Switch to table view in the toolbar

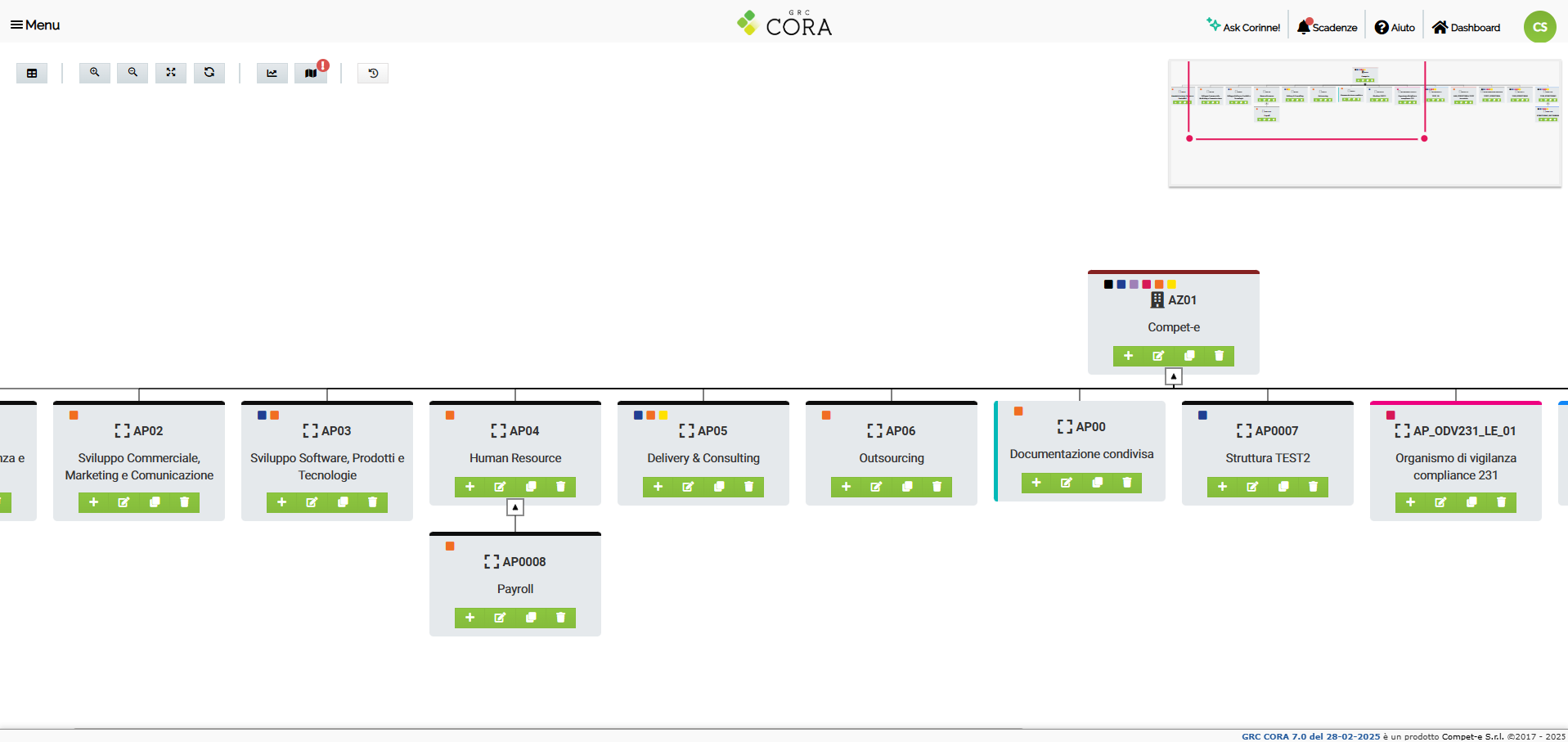32,73
